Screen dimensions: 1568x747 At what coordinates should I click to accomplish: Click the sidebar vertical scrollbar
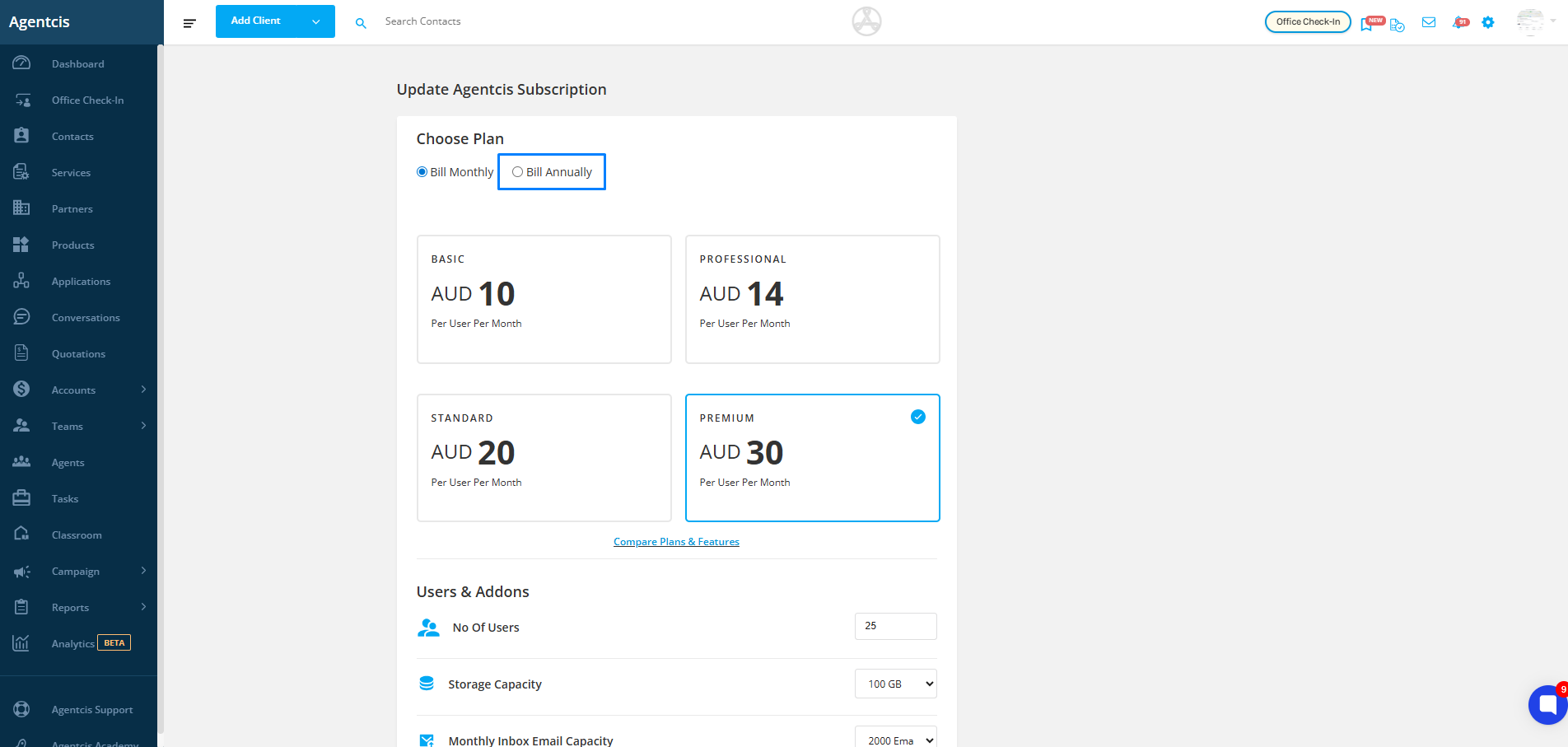tap(161, 389)
